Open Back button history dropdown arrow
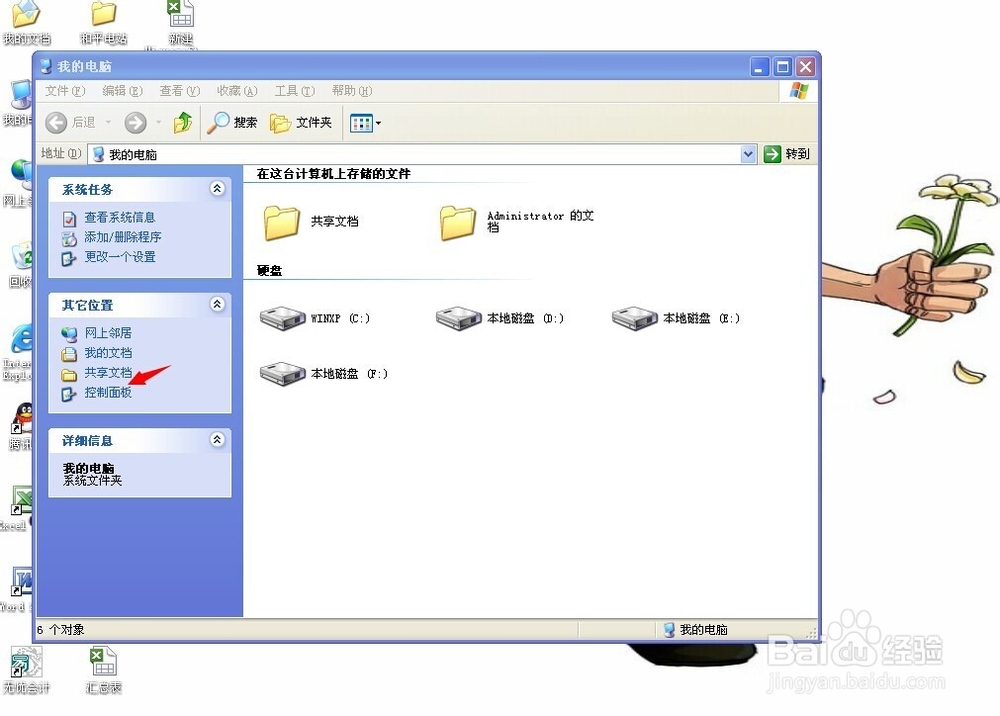This screenshot has height=716, width=1000. click(x=108, y=122)
